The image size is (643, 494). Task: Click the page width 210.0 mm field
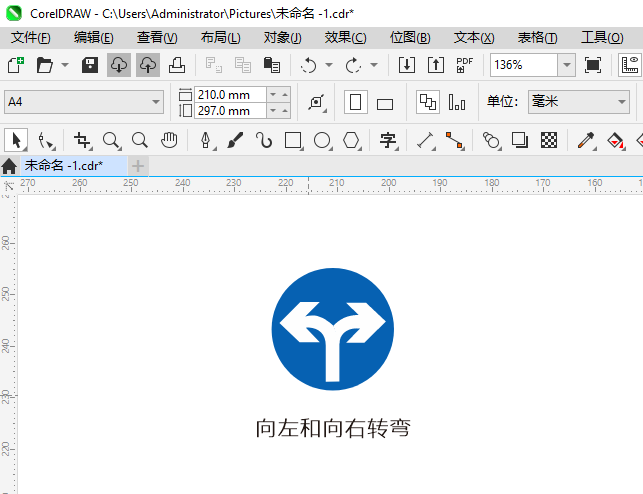coord(230,95)
